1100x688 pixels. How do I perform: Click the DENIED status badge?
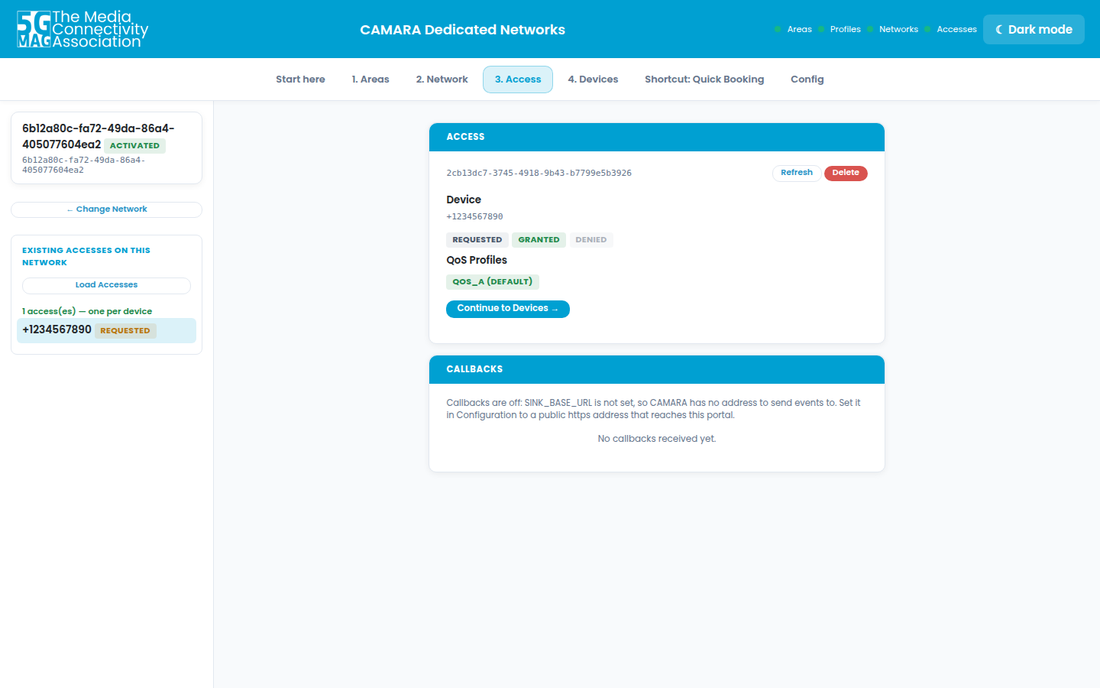coord(591,240)
